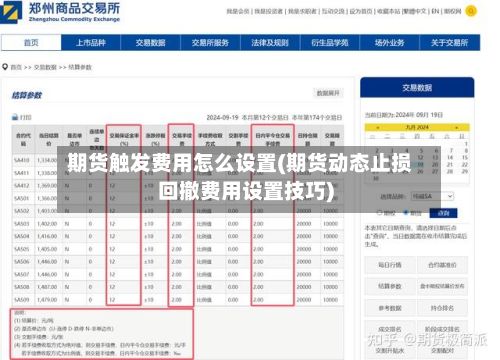The height and width of the screenshot is (360, 500).
Task: Select day 14 in the calendar
Action: (x=450, y=157)
